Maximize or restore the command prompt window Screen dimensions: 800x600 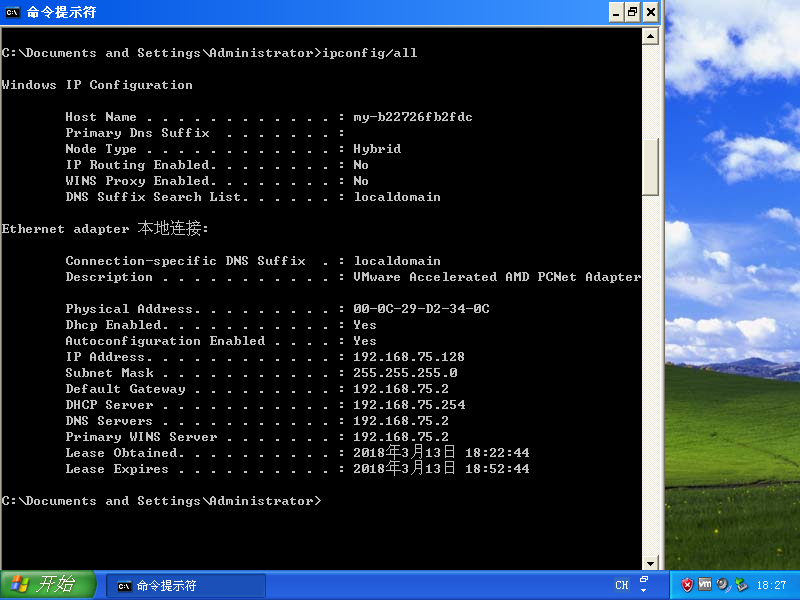pos(633,12)
